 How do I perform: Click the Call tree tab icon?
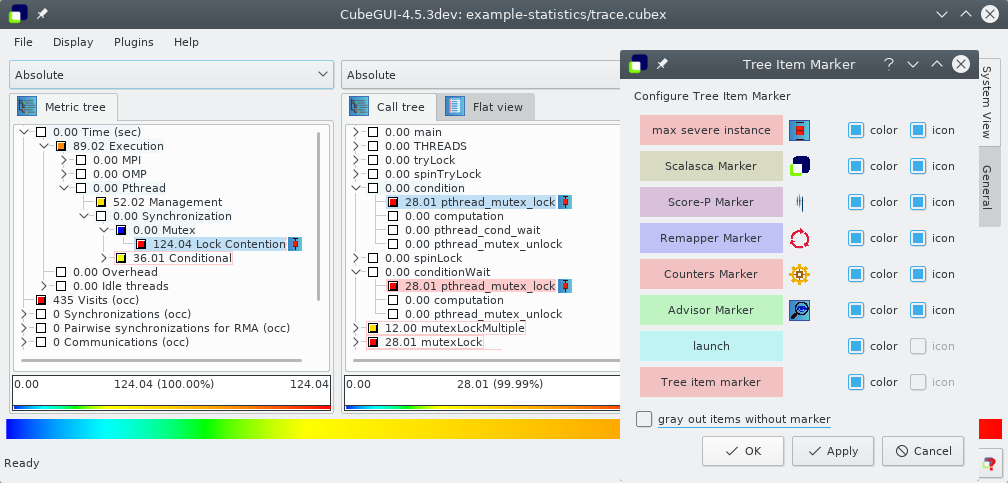click(359, 107)
